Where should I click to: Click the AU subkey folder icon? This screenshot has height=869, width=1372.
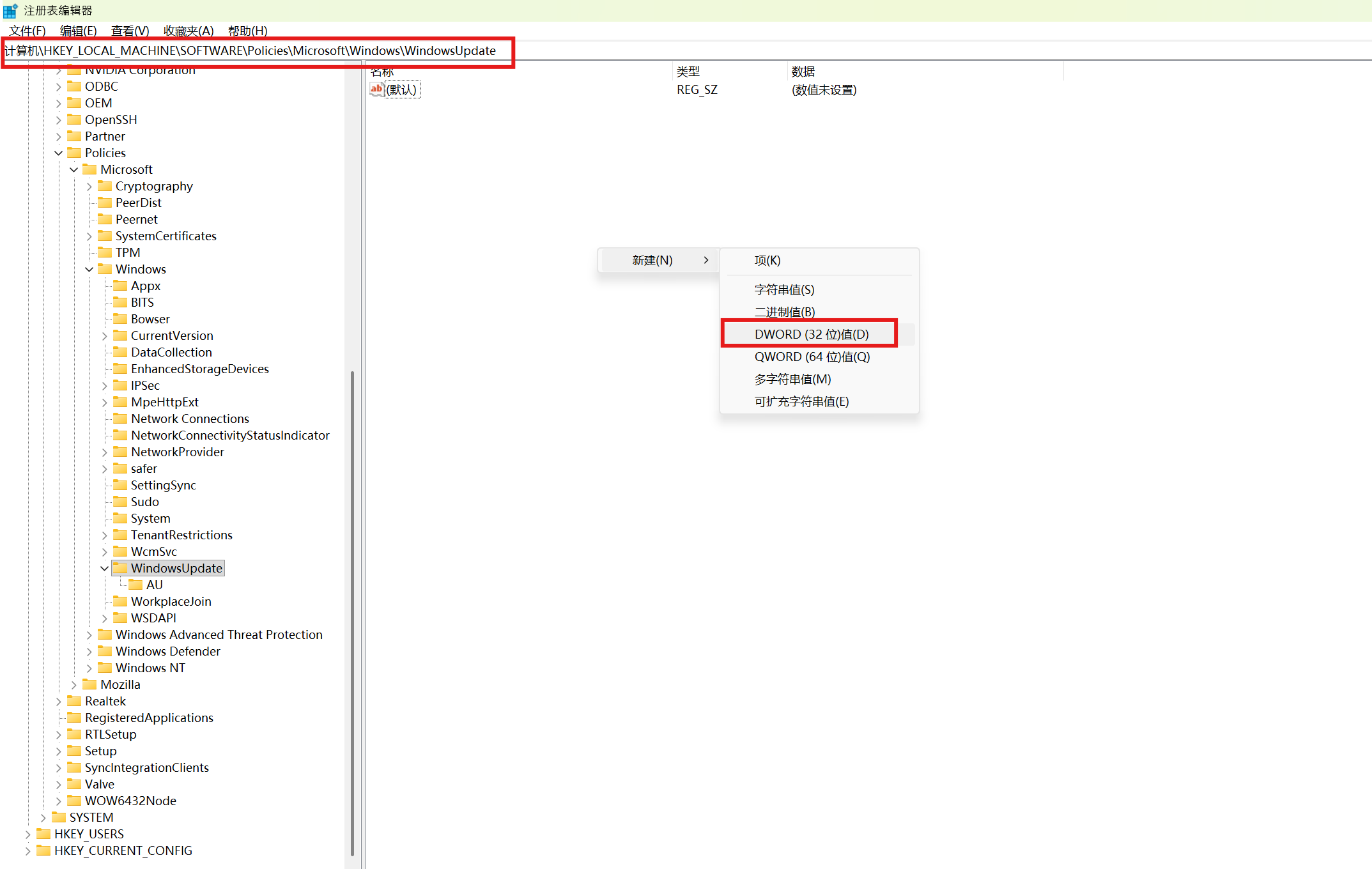click(x=135, y=585)
